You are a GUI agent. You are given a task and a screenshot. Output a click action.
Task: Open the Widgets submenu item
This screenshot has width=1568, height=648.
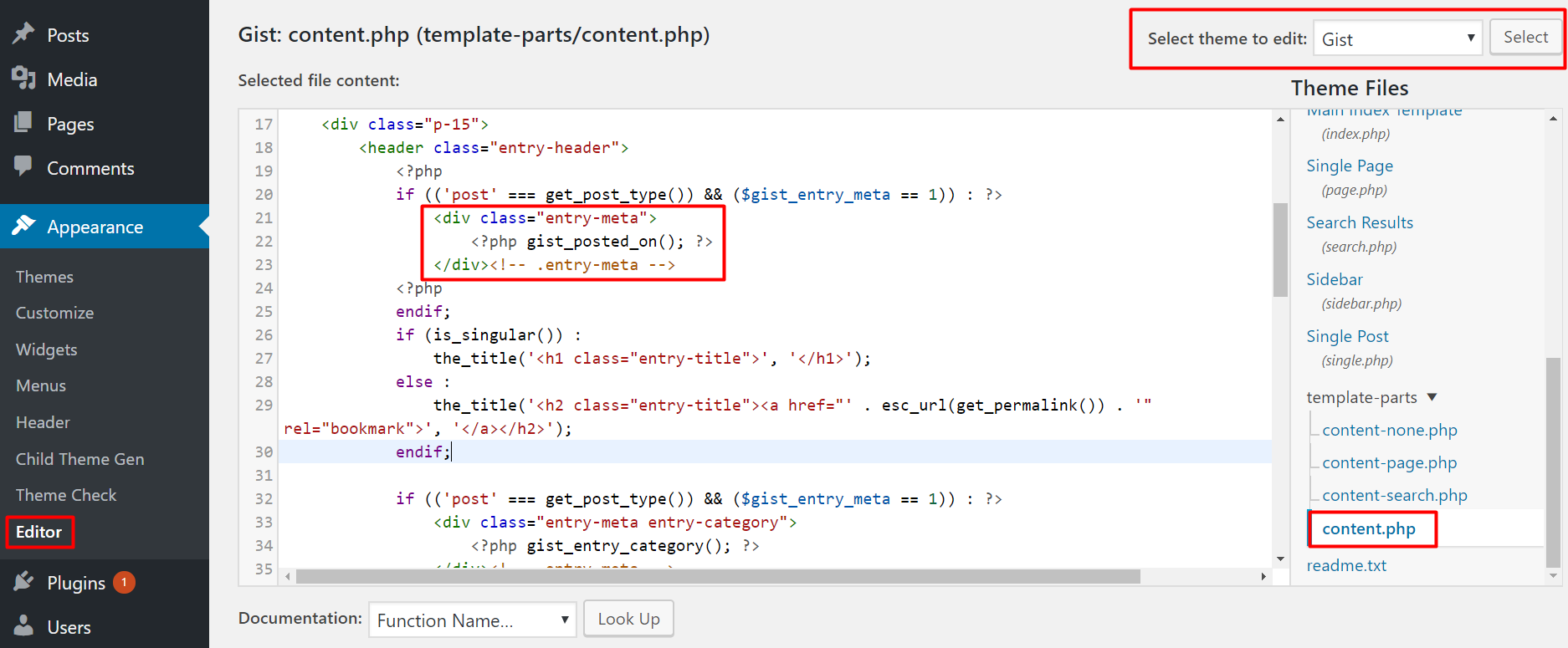tap(46, 350)
